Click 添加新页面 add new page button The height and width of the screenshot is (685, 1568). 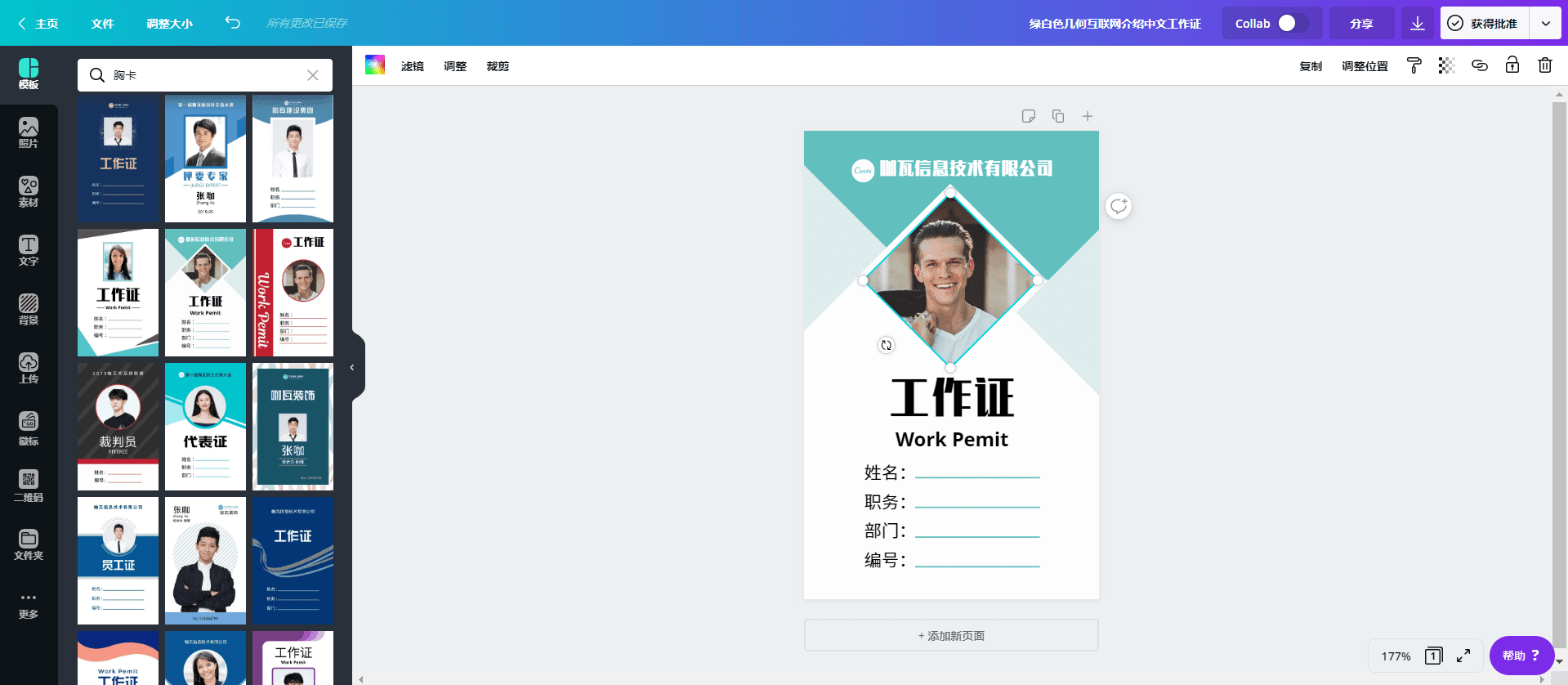(951, 635)
